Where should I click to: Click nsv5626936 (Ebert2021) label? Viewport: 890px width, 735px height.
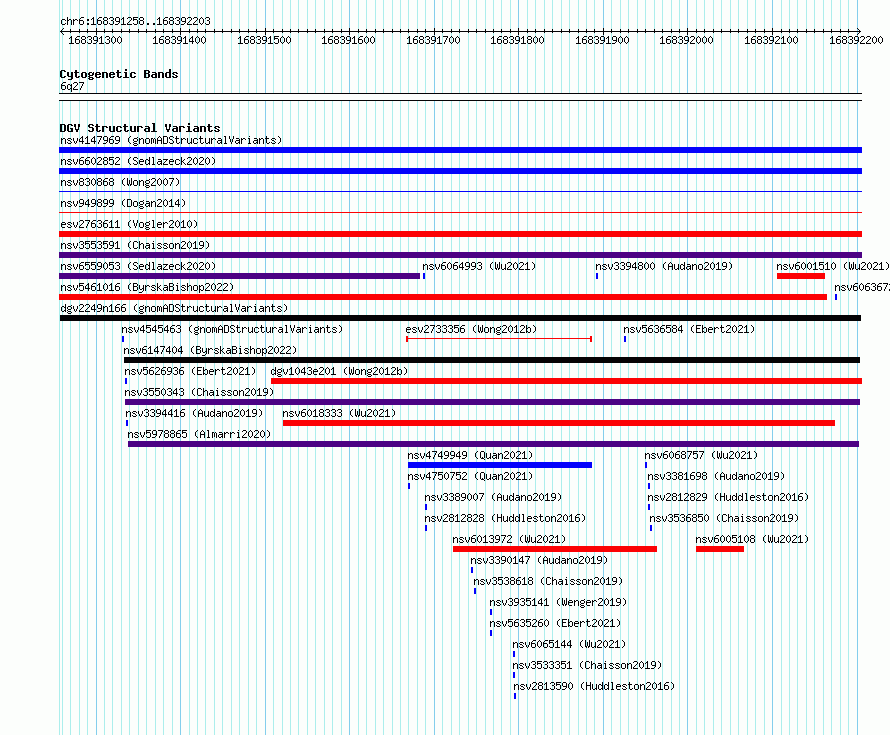pos(190,371)
